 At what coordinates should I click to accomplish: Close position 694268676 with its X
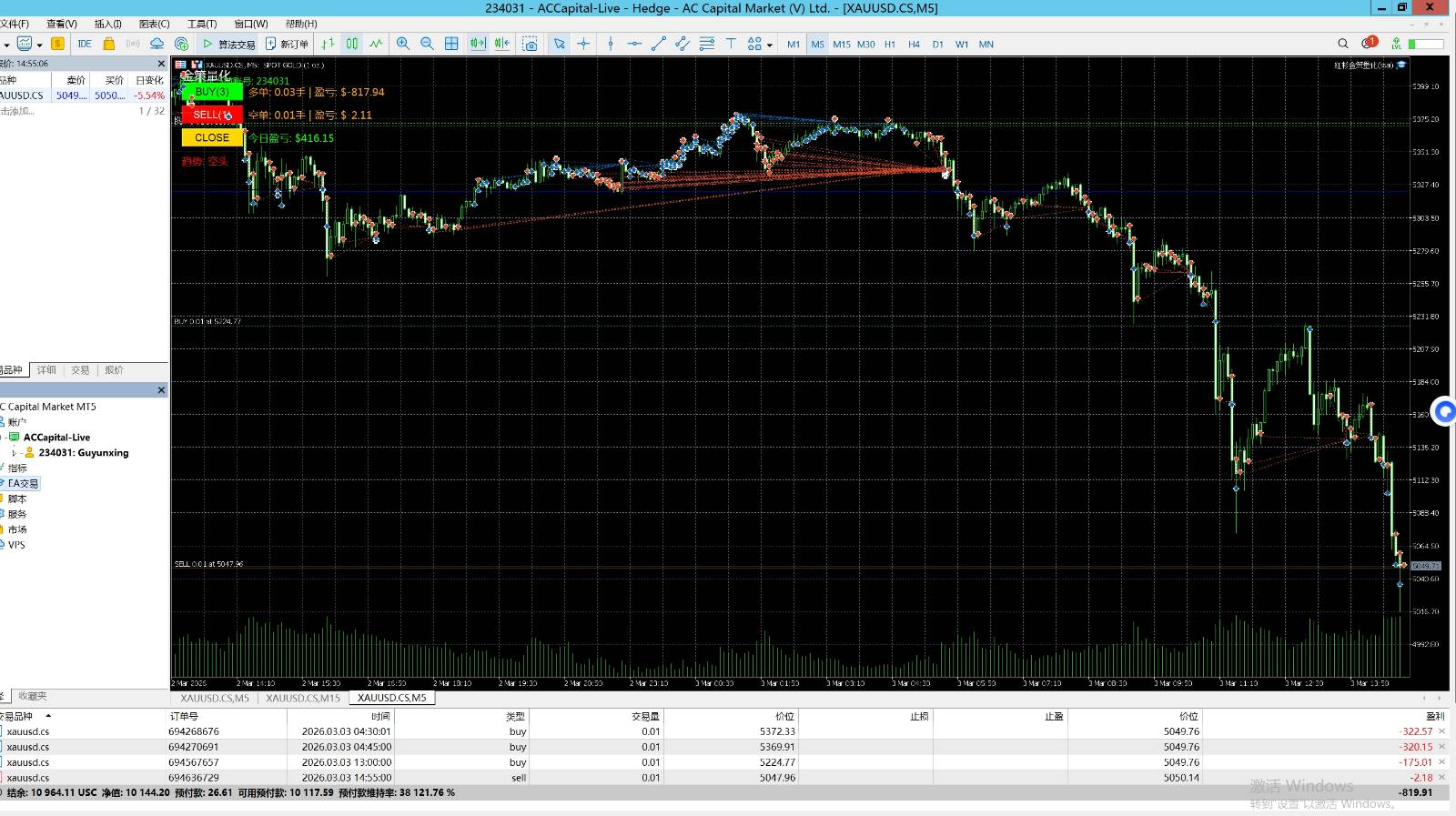pyautogui.click(x=1441, y=731)
